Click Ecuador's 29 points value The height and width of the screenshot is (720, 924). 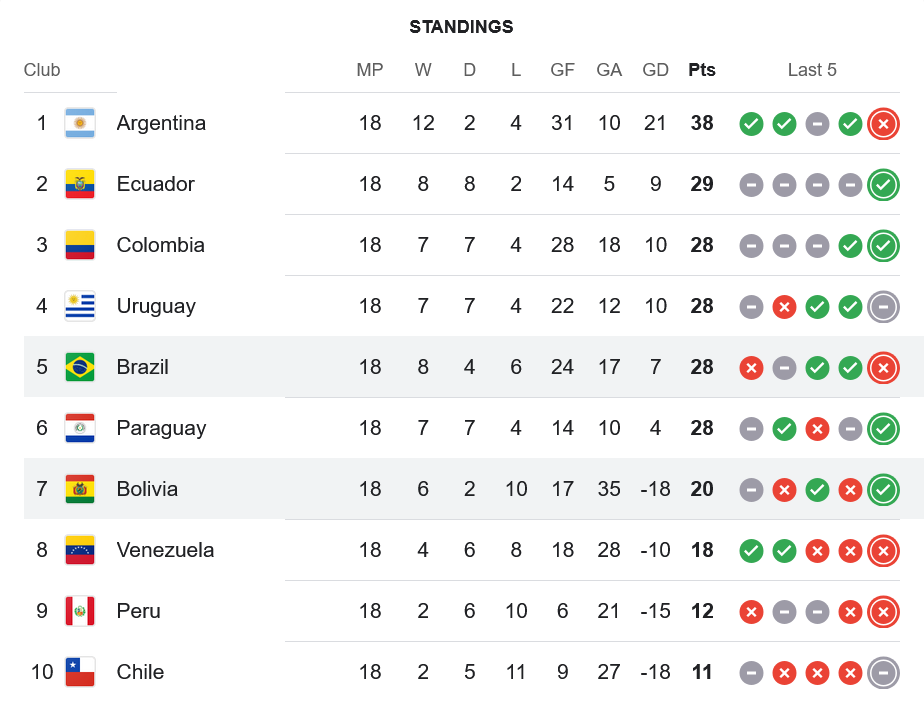[x=702, y=184]
